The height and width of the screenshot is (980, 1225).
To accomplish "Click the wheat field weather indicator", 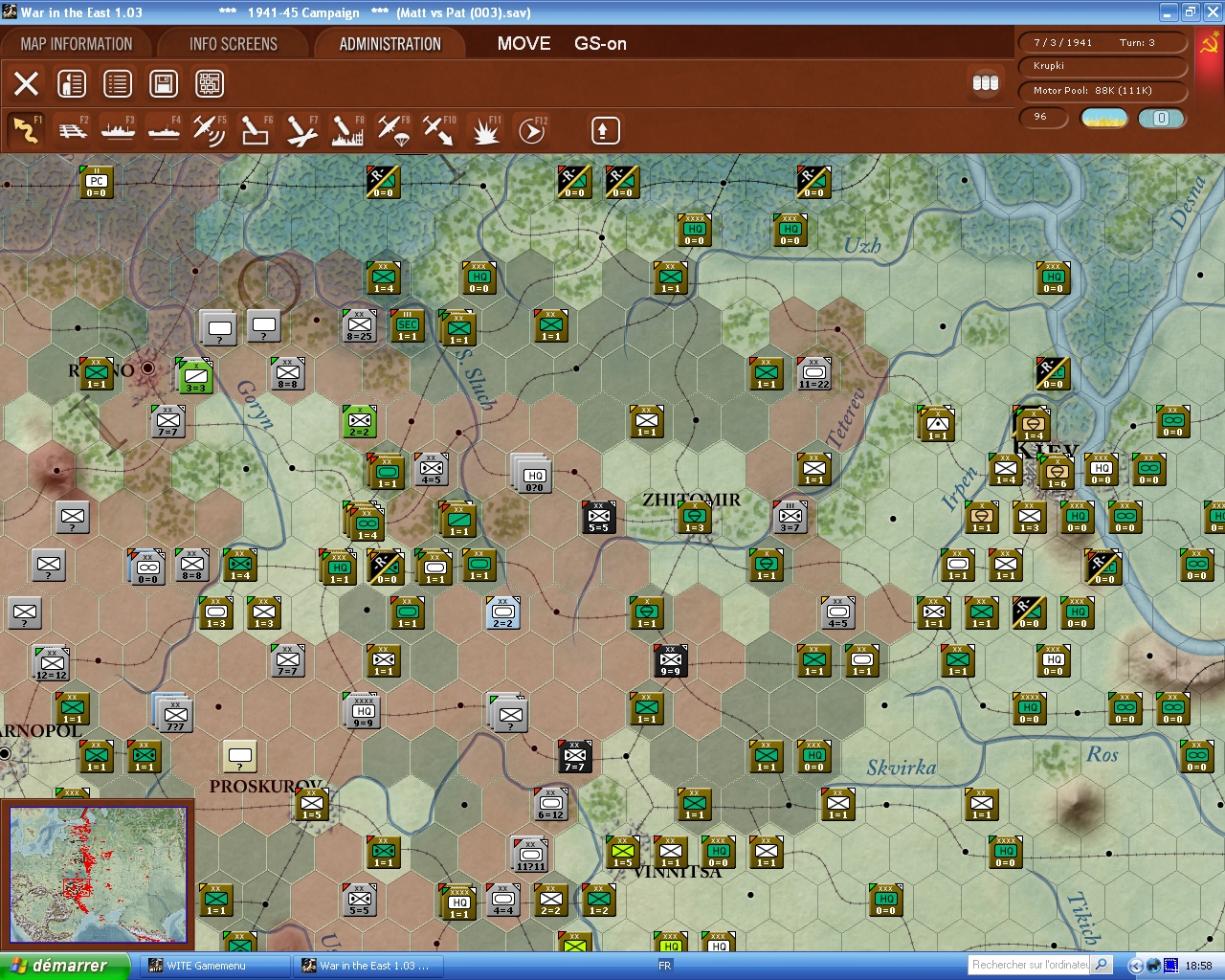I will [1104, 118].
